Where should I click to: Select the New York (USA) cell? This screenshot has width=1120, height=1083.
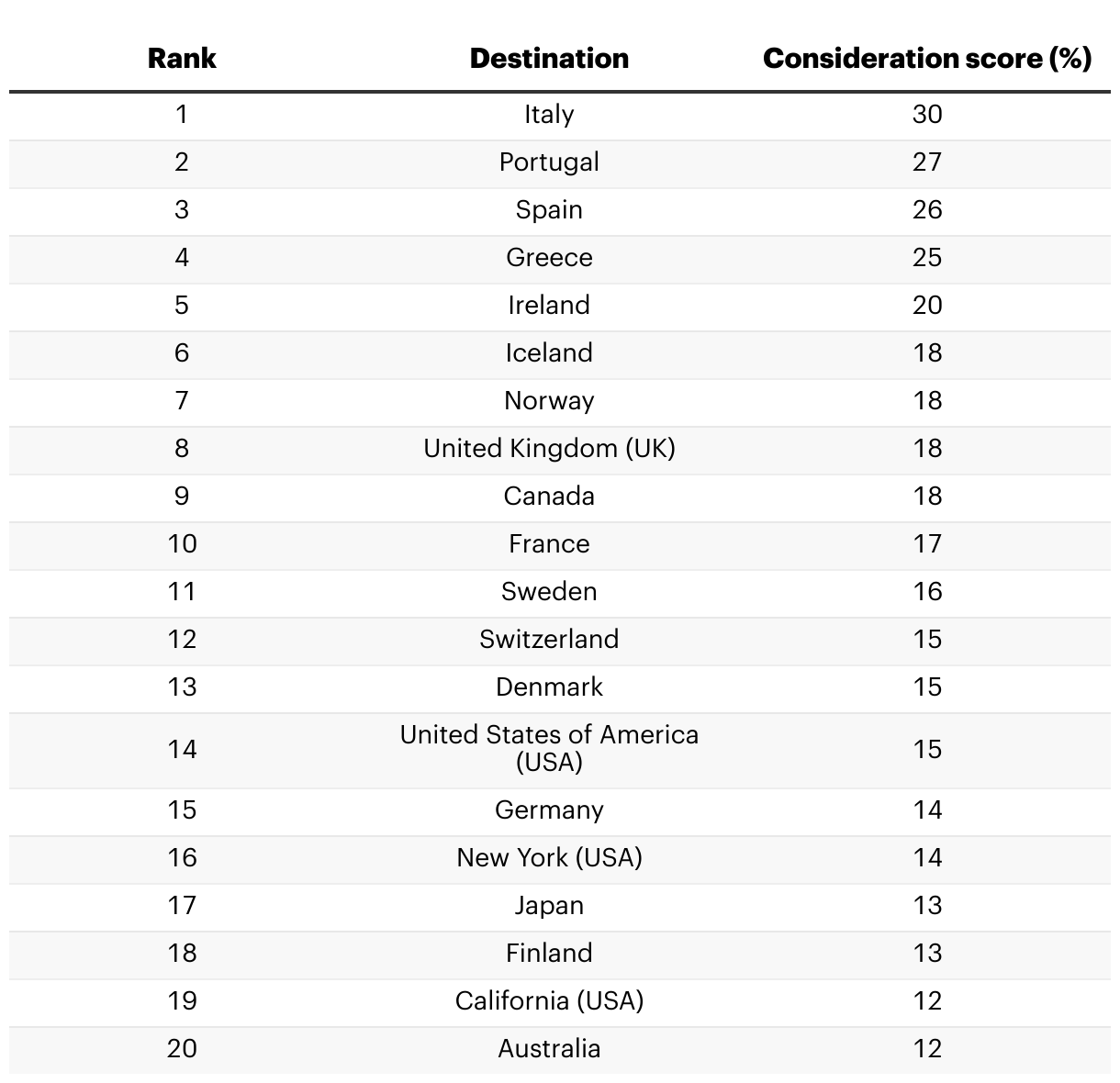coord(549,858)
